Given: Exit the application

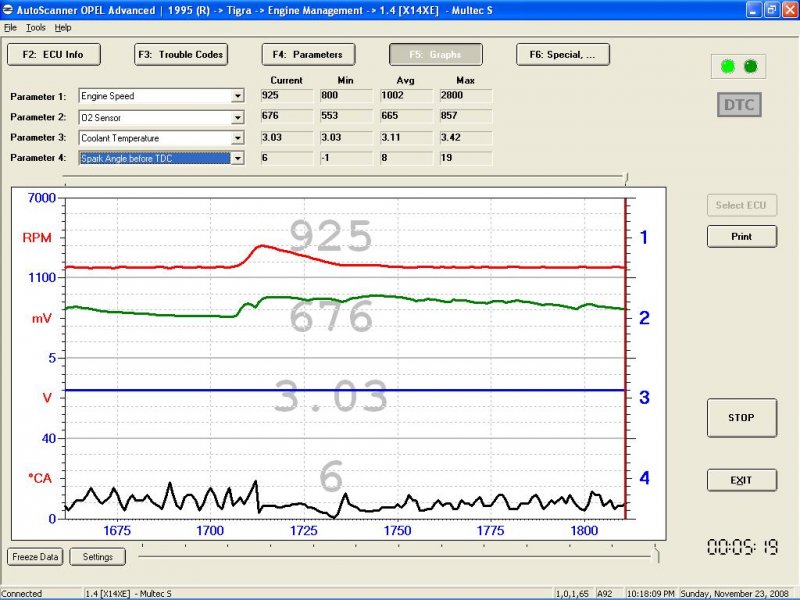Looking at the screenshot, I should 742,480.
